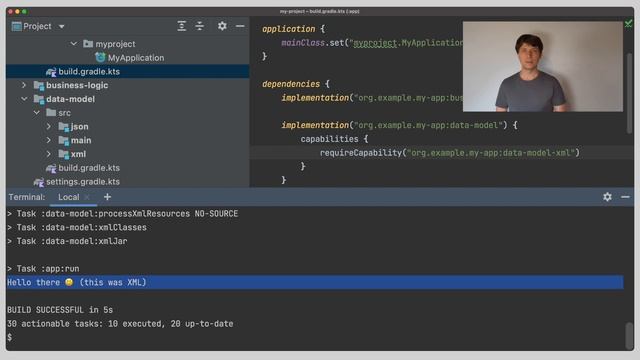Image resolution: width=640 pixels, height=360 pixels.
Task: Click the expand all icon in Project panel
Action: click(x=182, y=26)
